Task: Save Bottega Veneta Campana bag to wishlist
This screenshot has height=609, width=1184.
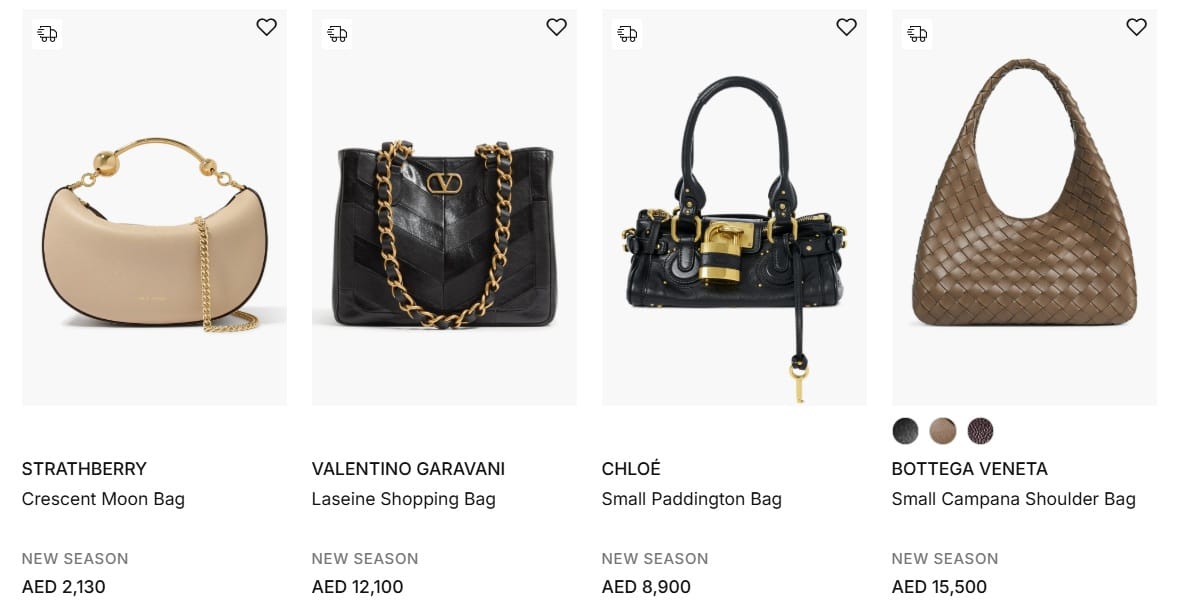Action: (1136, 28)
